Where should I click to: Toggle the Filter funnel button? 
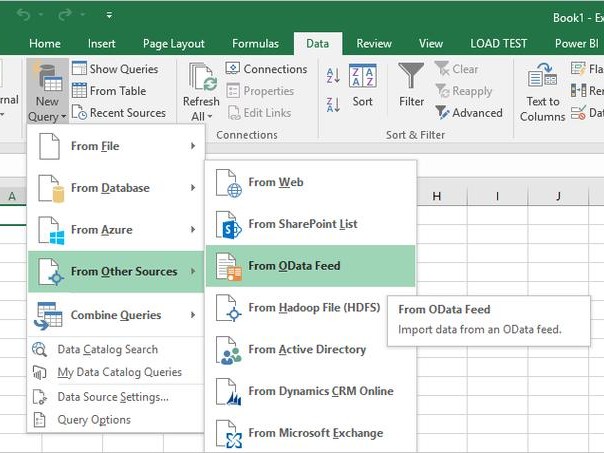click(x=411, y=85)
